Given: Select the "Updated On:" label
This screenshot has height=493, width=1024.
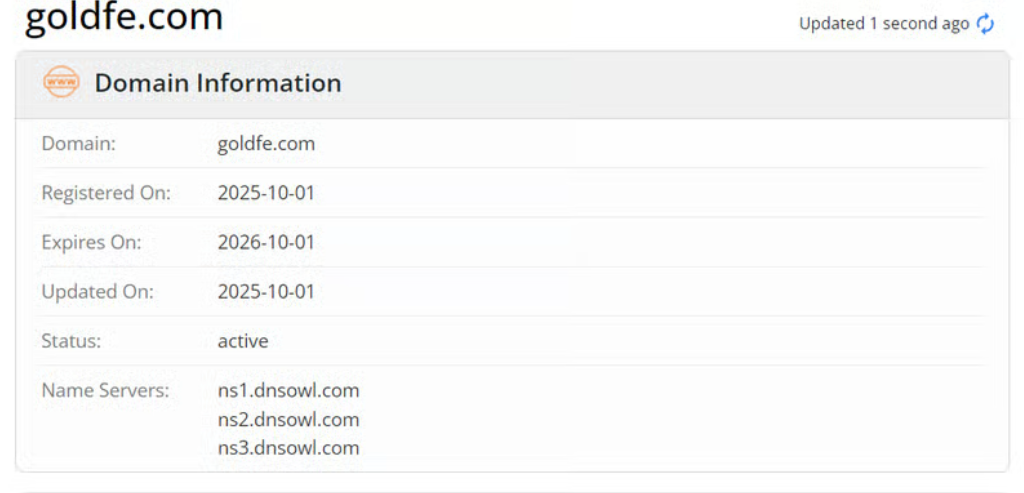Looking at the screenshot, I should coord(97,292).
